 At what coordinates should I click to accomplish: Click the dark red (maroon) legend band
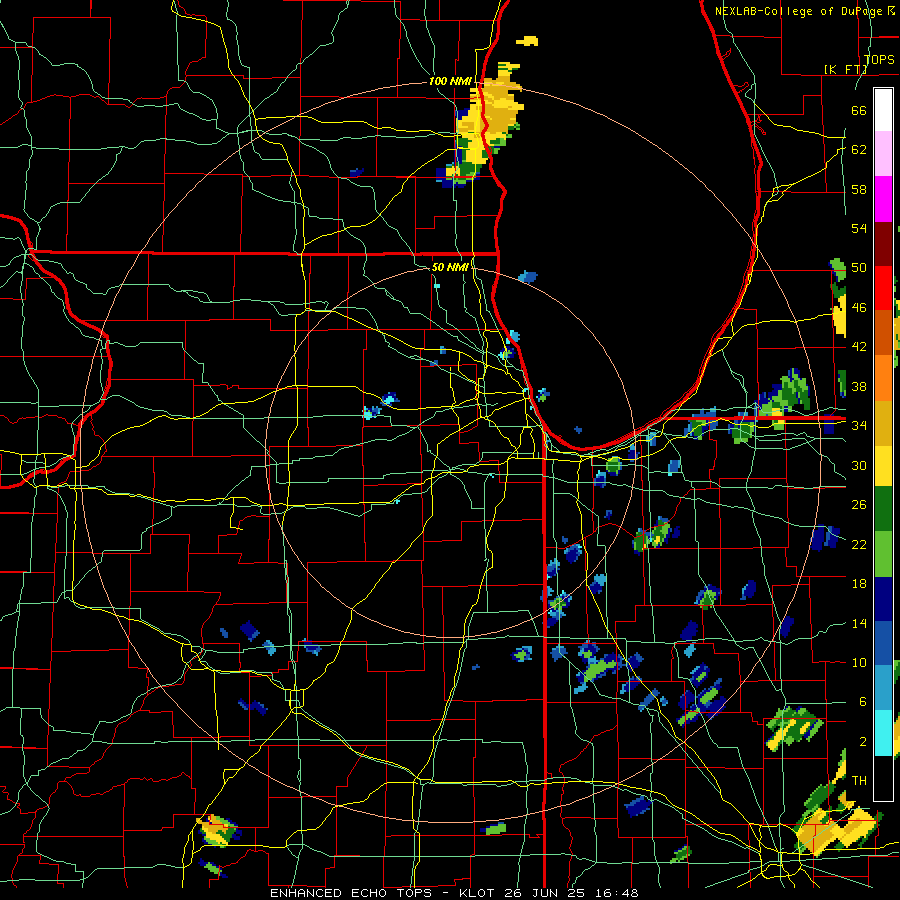point(883,243)
